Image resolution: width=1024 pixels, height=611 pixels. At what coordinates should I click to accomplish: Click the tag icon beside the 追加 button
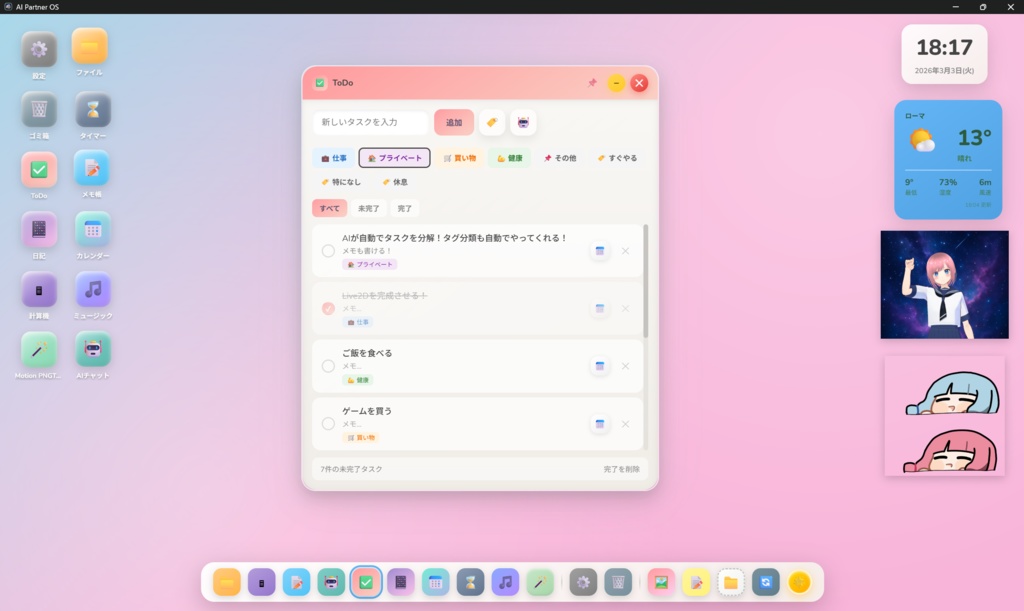[x=492, y=122]
